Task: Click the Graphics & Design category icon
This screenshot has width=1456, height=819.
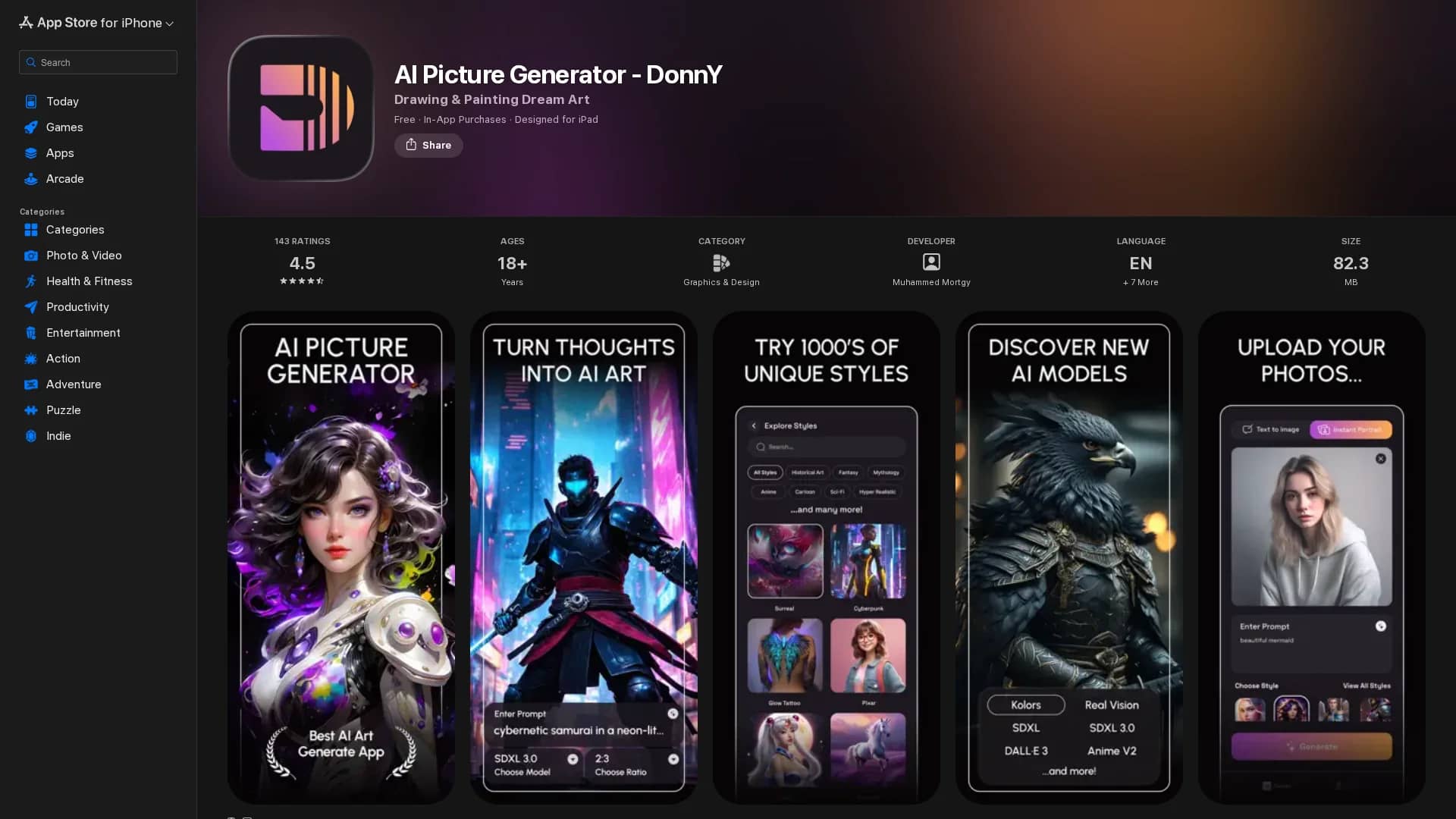Action: [x=721, y=262]
